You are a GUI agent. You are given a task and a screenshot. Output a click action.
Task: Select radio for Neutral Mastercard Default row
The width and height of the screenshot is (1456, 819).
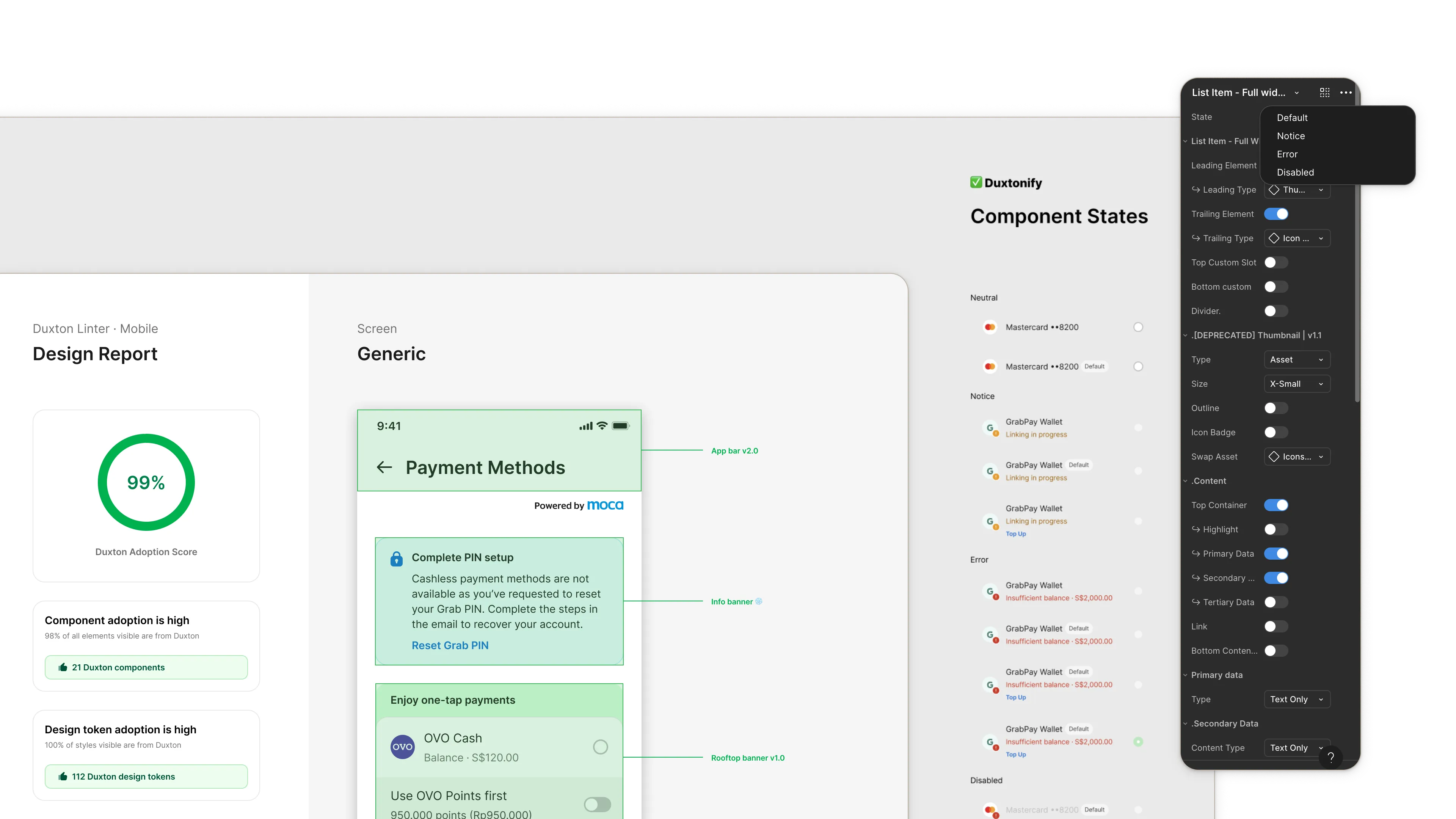coord(1138,366)
